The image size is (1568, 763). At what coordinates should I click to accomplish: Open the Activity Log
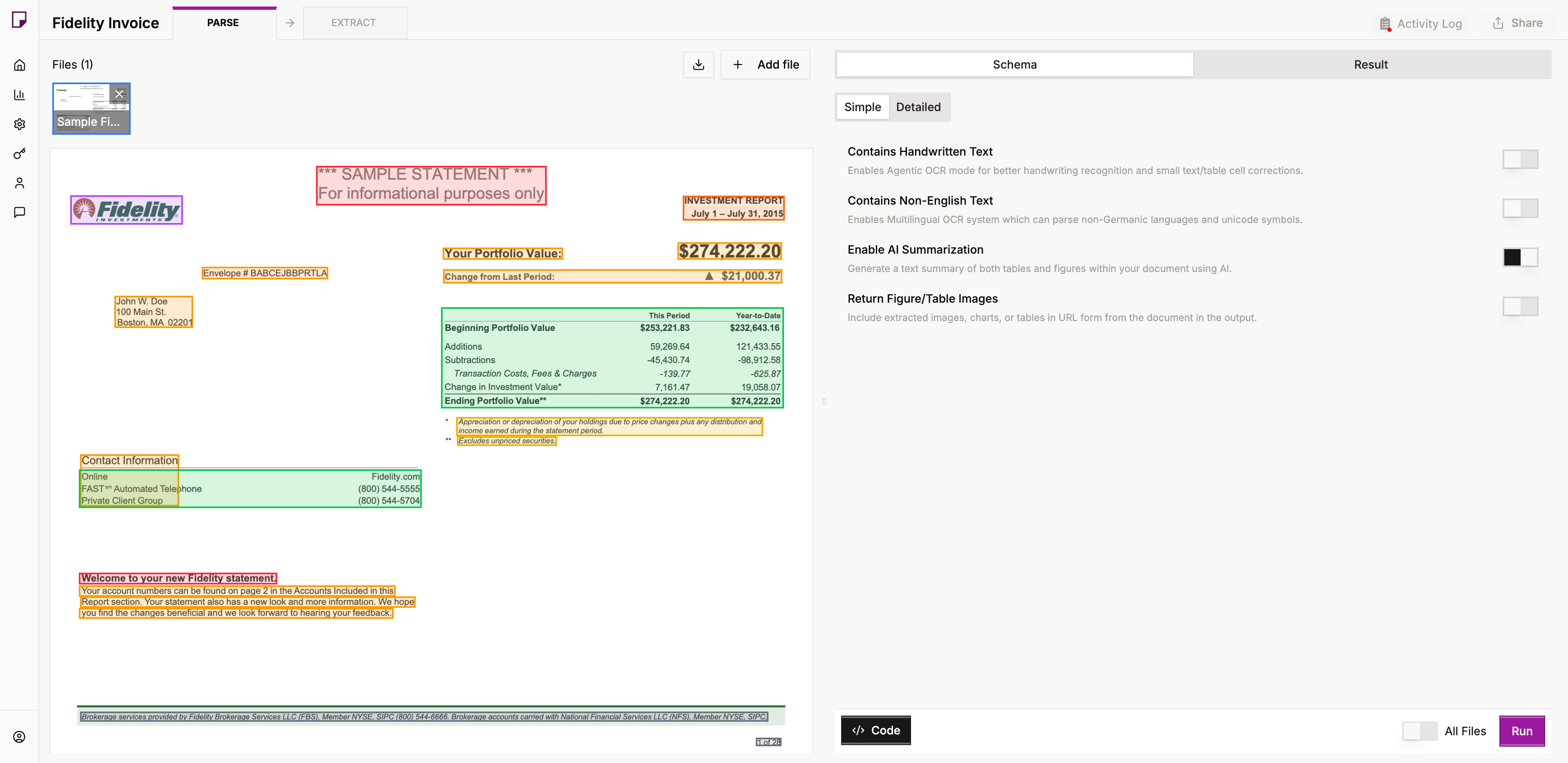coord(1420,23)
